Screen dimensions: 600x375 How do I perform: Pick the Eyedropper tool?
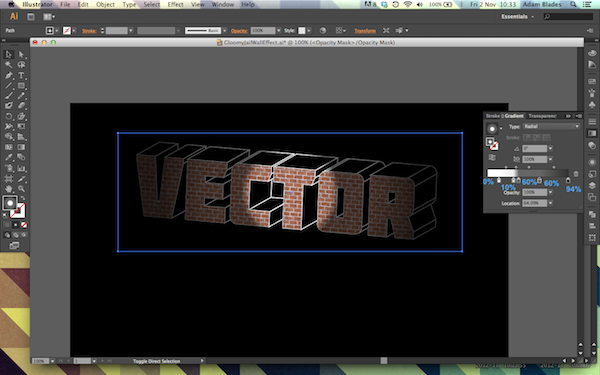8,158
